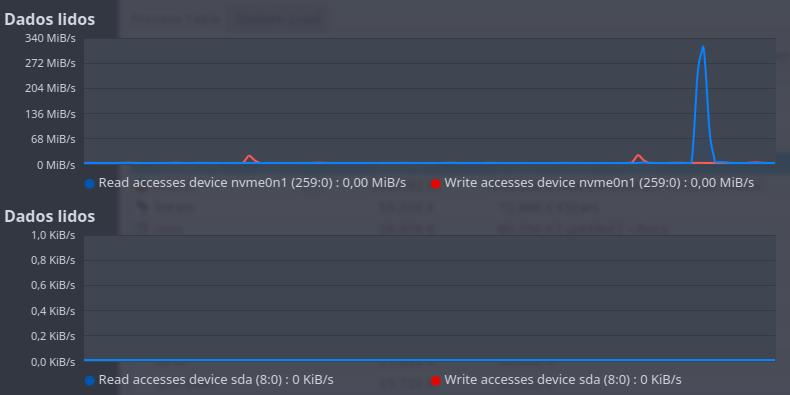Click the red nvme0n1 write legend dot
Viewport: 790px width, 395px height.
click(x=435, y=184)
